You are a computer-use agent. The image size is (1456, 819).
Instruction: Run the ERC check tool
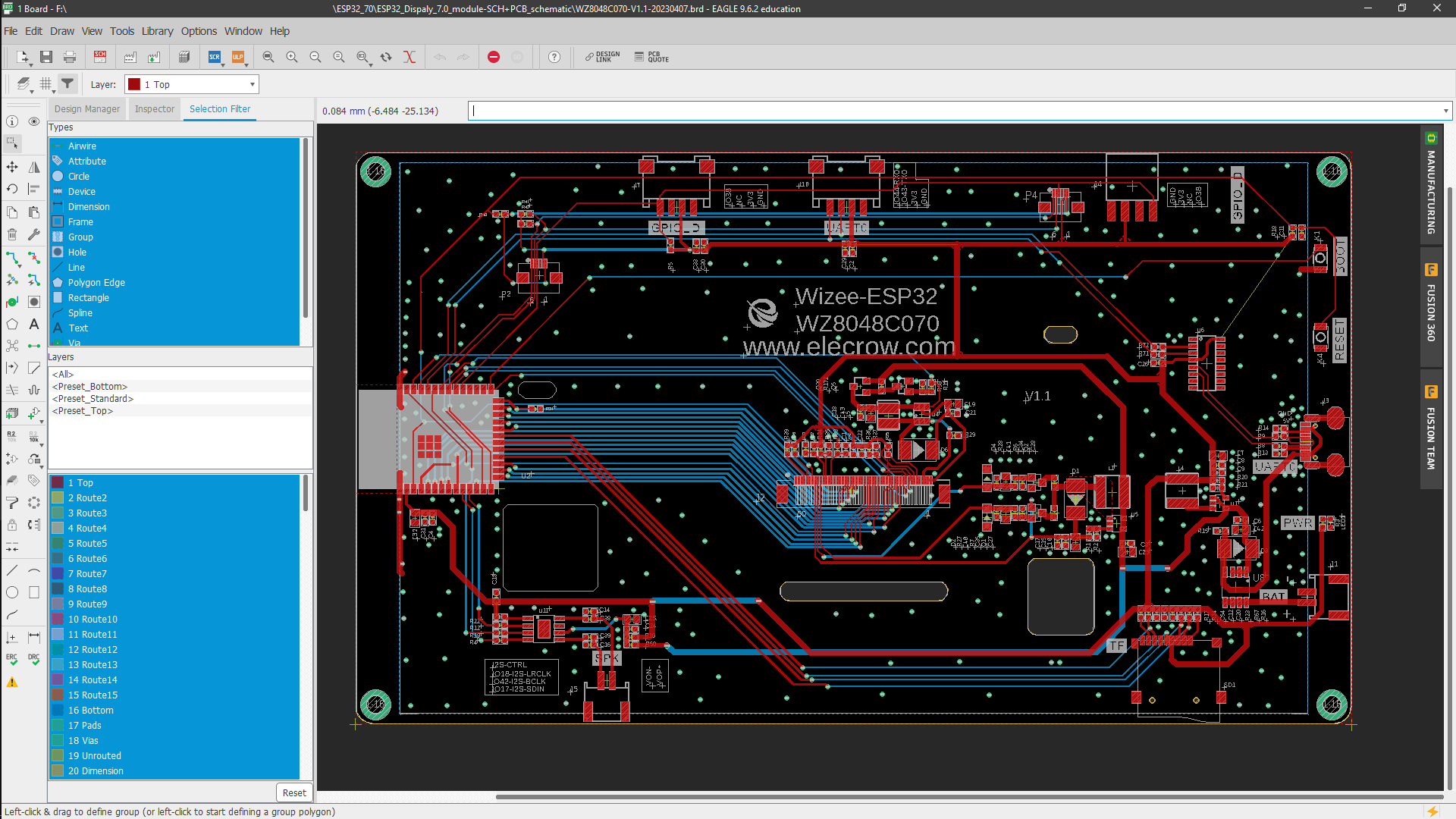click(x=12, y=659)
